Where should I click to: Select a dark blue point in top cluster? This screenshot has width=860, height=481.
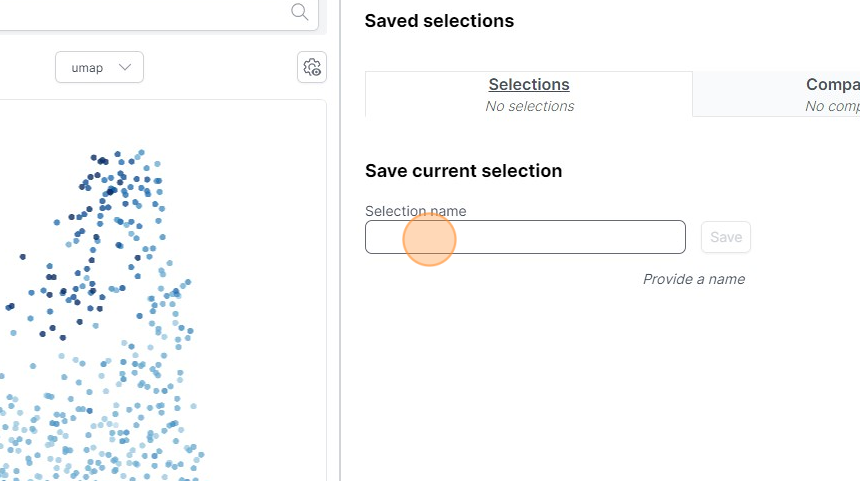pos(94,158)
